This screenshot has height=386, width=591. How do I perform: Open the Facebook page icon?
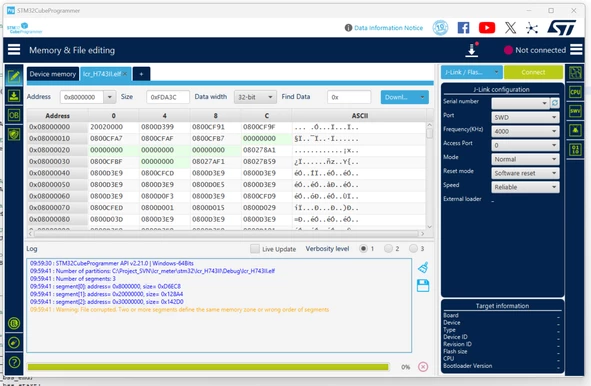pos(463,28)
